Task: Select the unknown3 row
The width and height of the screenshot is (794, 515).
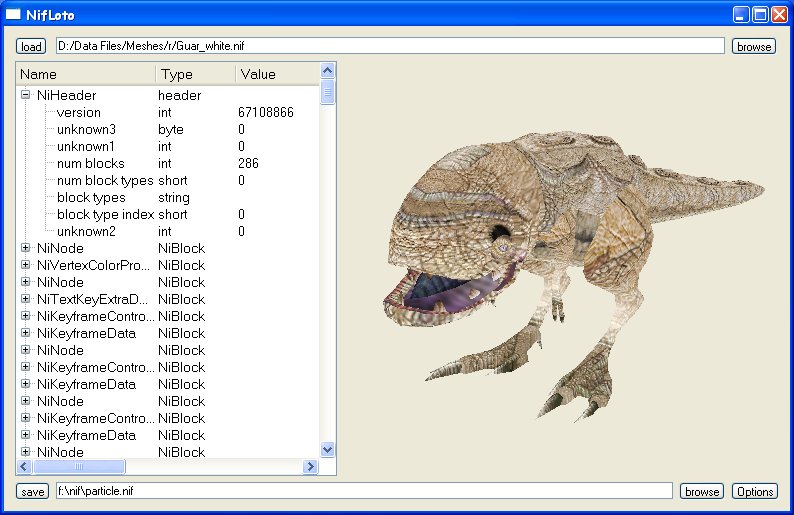Action: [168, 129]
